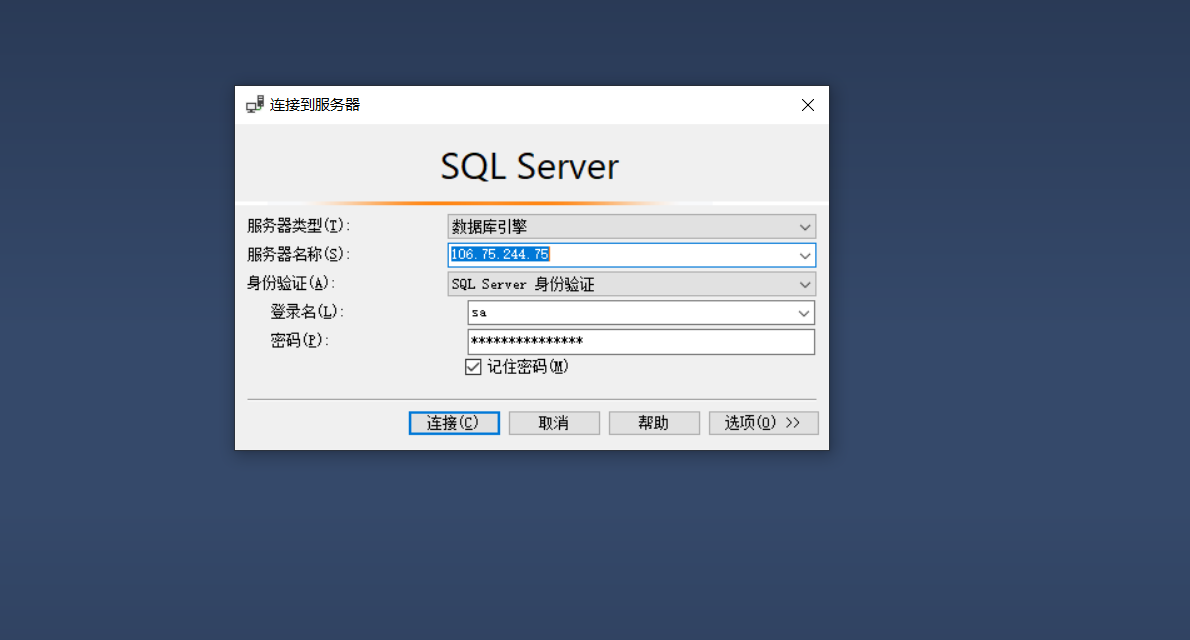The image size is (1190, 640).
Task: Open the 服务器类型 dropdown showing 数据库引擎
Action: 631,227
